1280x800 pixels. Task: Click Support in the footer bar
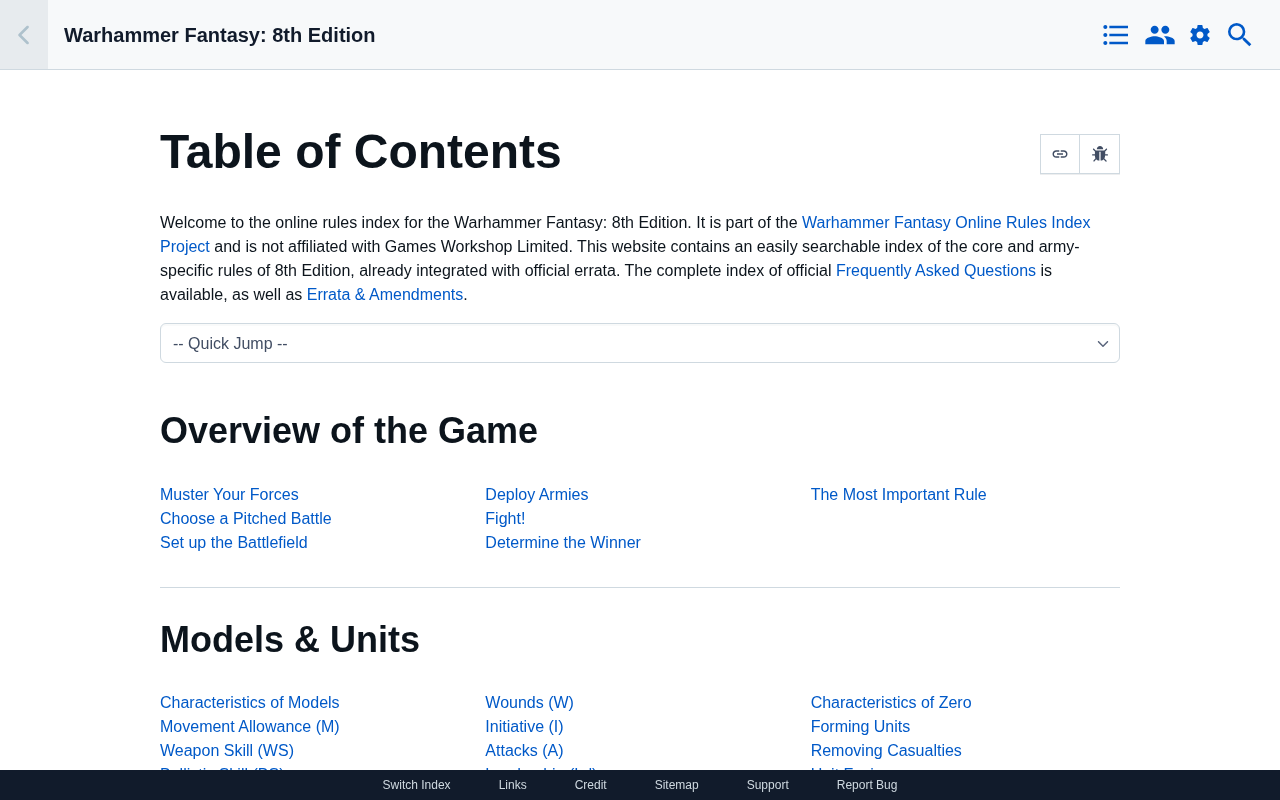coord(767,785)
